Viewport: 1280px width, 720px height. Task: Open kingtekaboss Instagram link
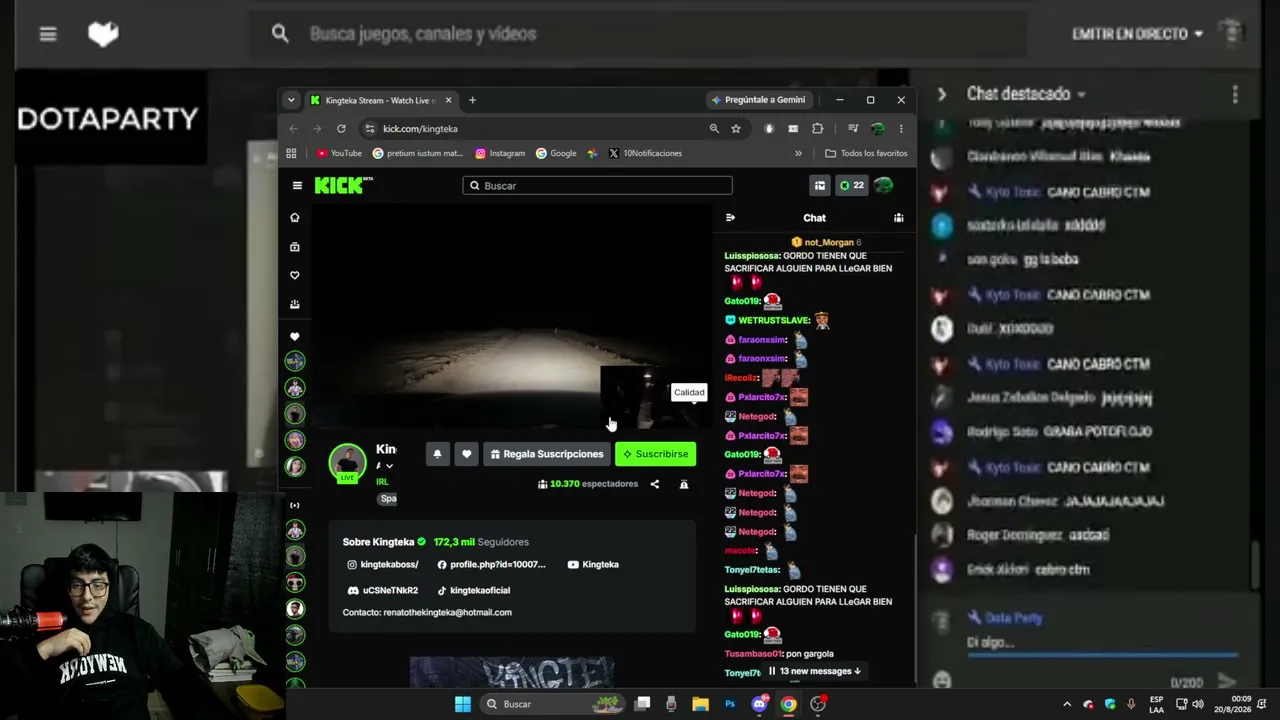coord(383,565)
